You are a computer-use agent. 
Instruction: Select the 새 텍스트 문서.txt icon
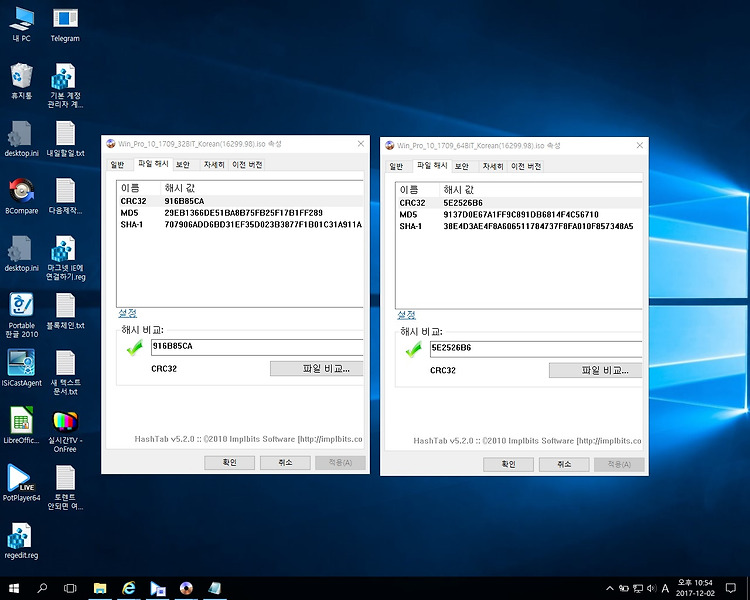[65, 373]
